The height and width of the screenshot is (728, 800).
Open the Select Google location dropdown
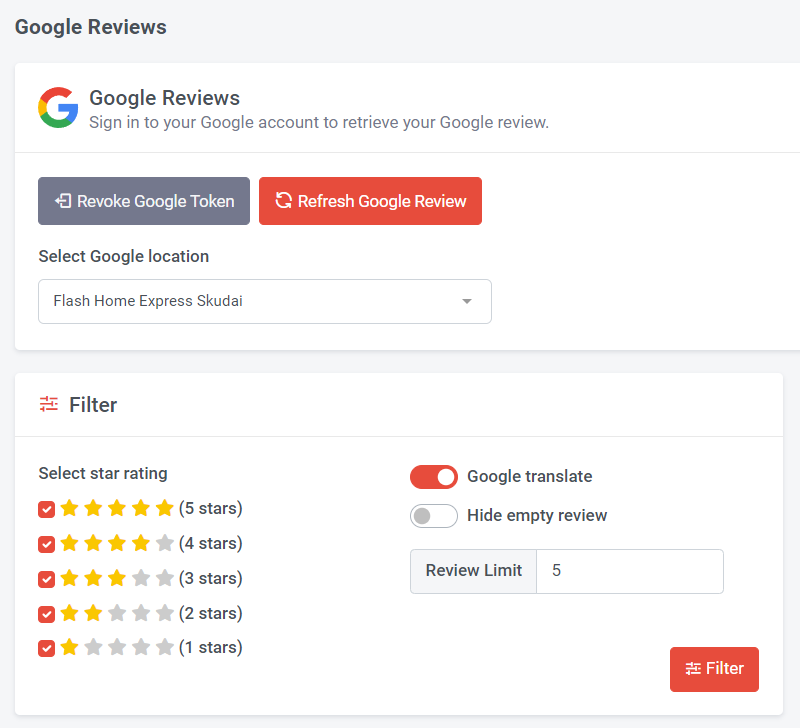tap(265, 301)
